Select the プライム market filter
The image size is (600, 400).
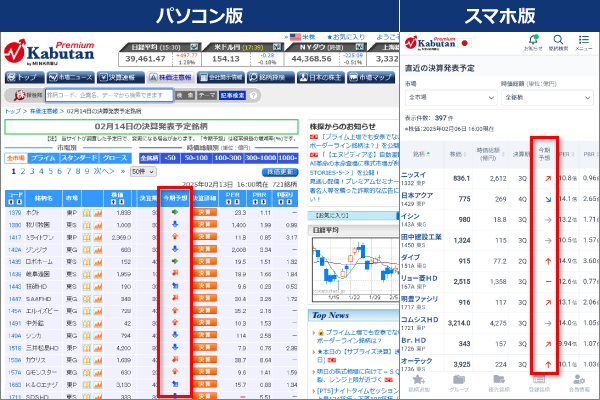(43, 158)
